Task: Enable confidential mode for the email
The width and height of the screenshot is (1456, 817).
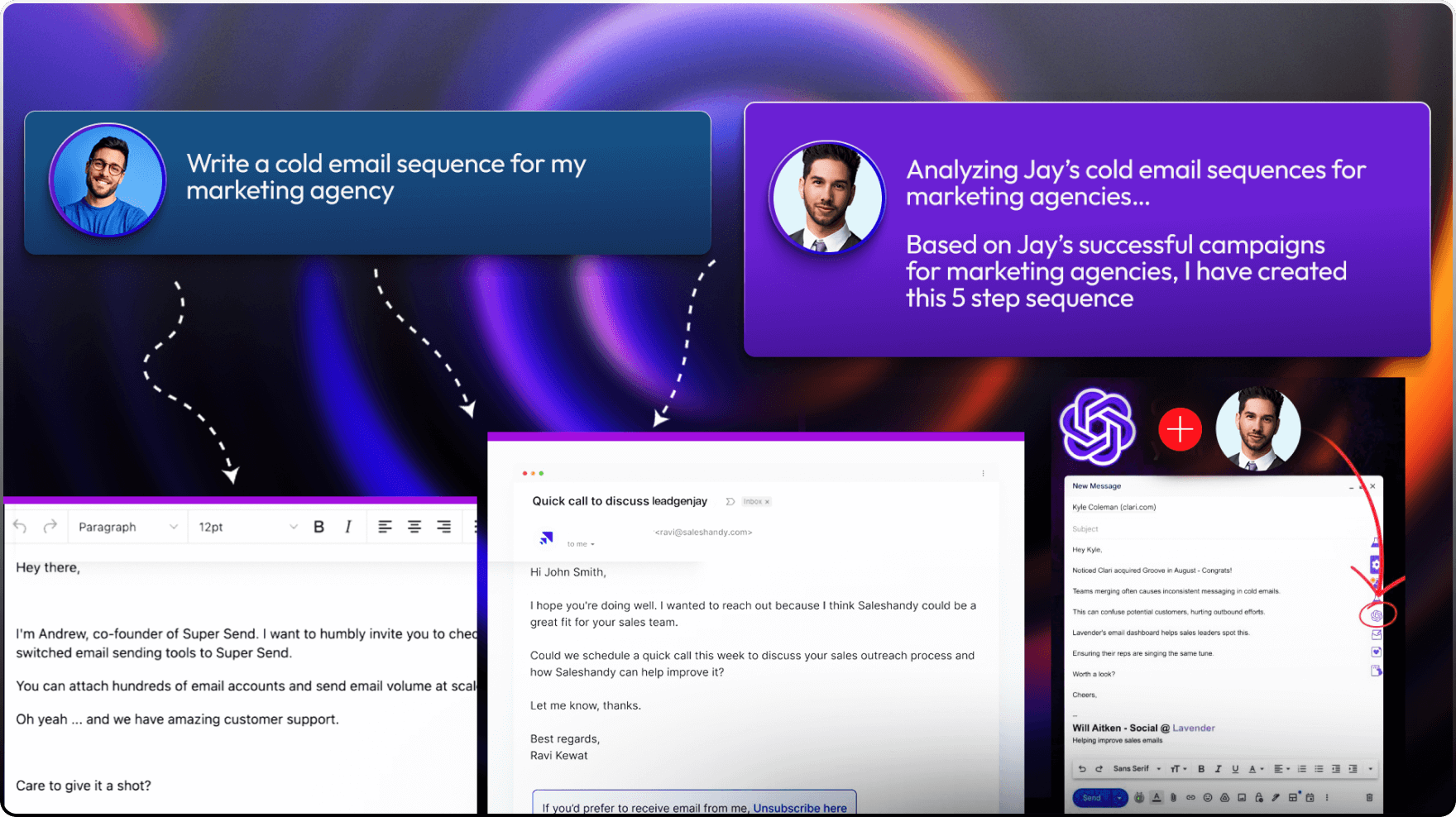Action: click(x=1259, y=798)
